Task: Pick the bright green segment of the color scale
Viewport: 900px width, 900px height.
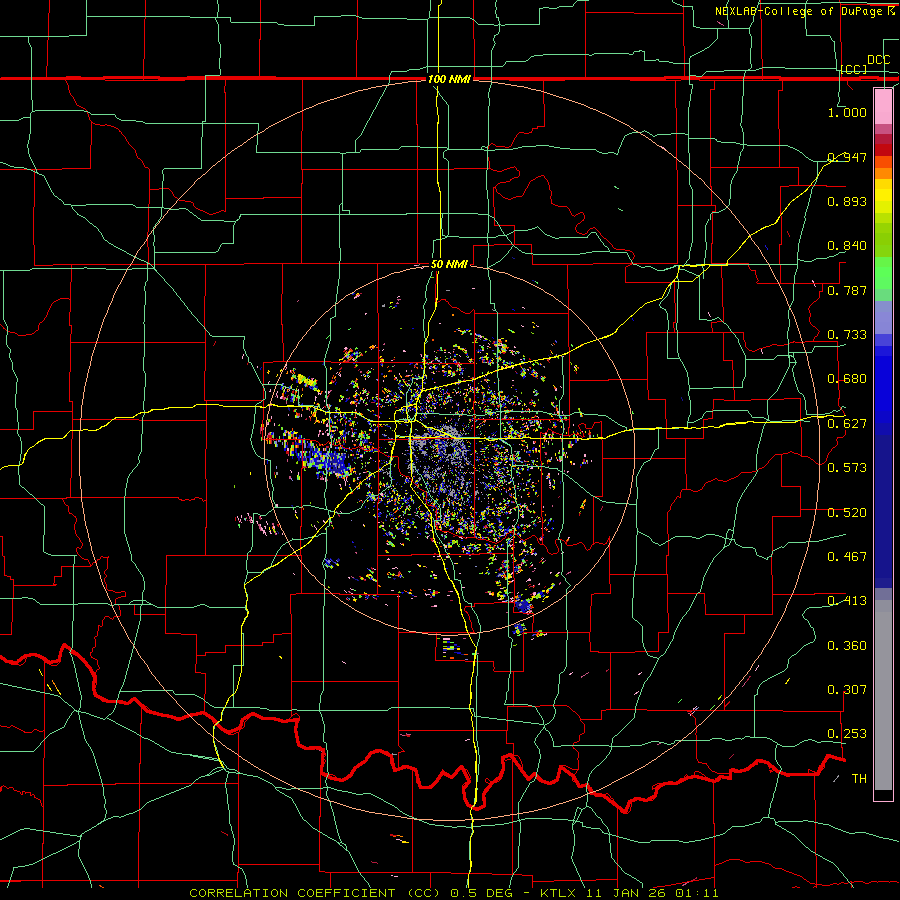Action: 883,273
